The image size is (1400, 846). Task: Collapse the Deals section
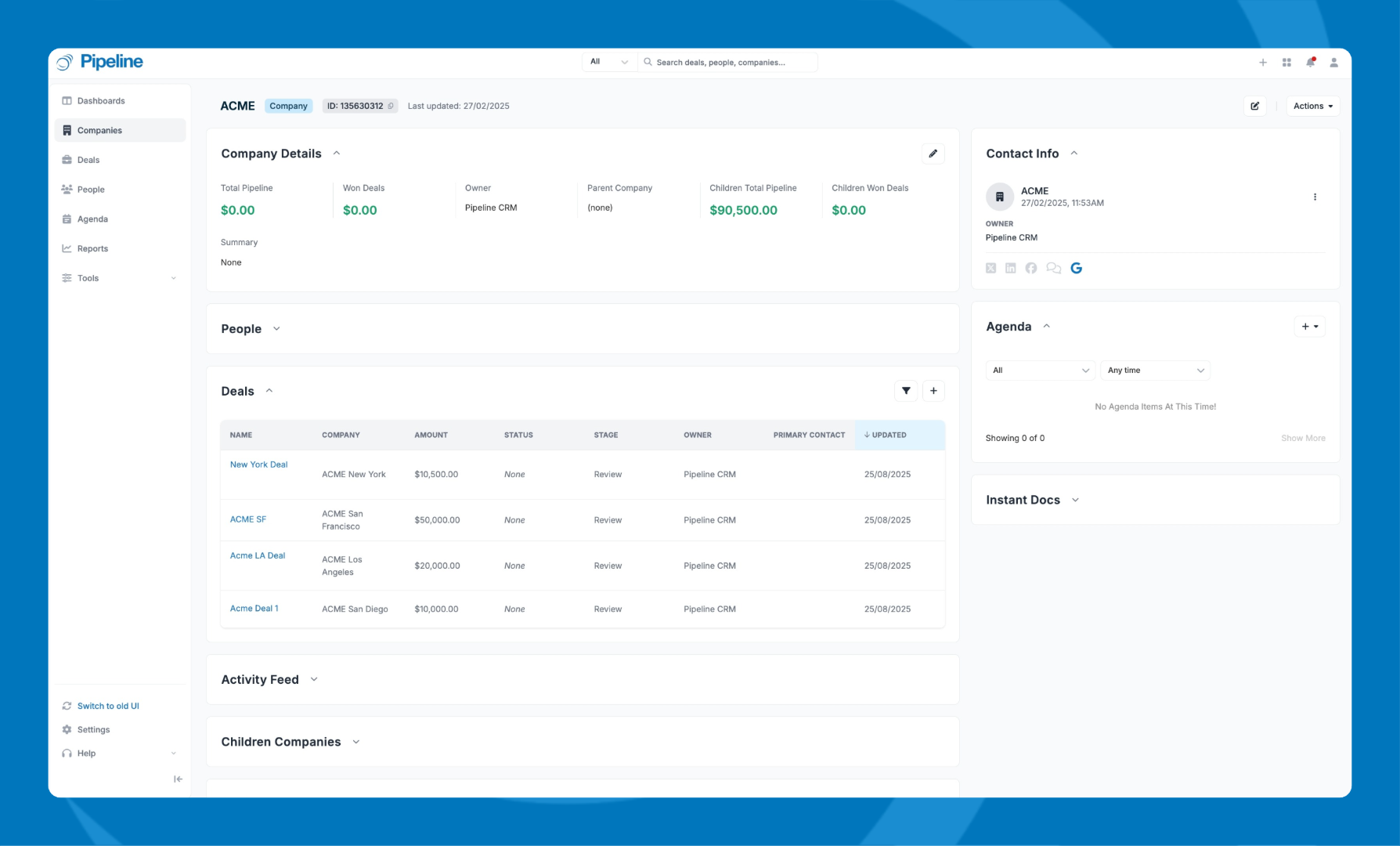[x=269, y=391]
